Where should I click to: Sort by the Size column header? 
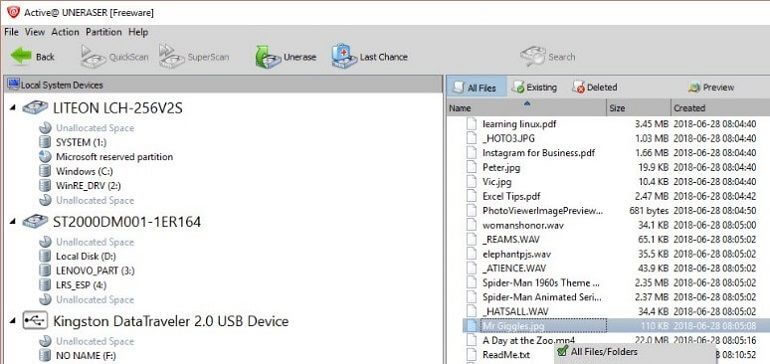[x=639, y=108]
